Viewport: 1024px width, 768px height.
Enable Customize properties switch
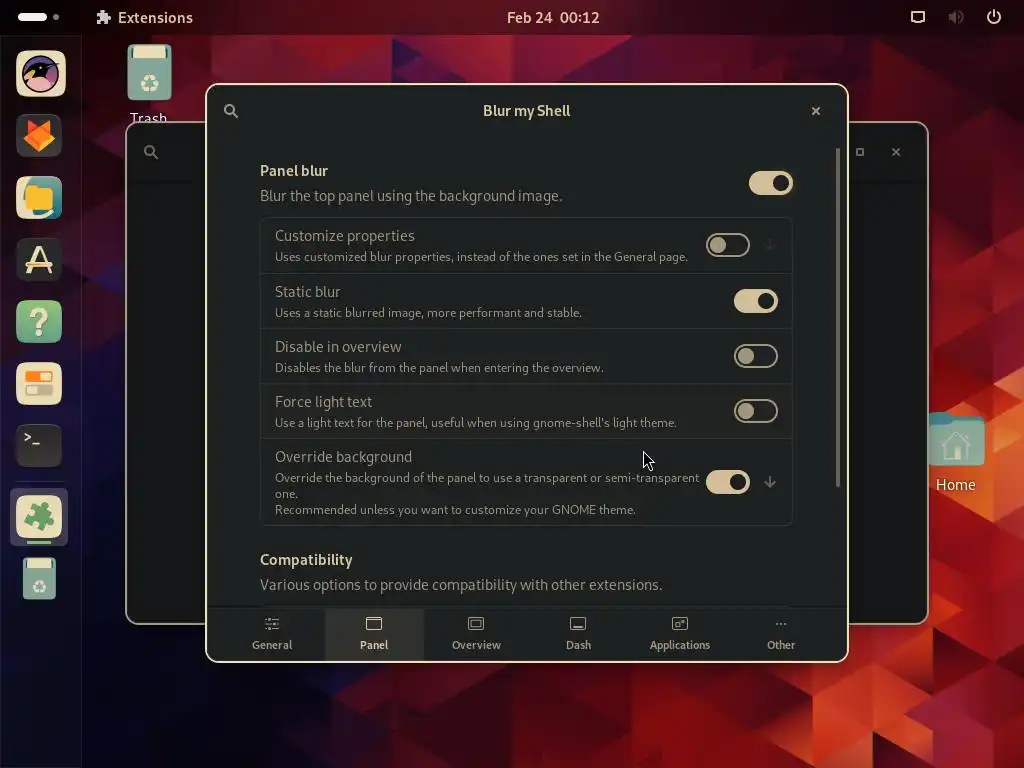coord(728,246)
